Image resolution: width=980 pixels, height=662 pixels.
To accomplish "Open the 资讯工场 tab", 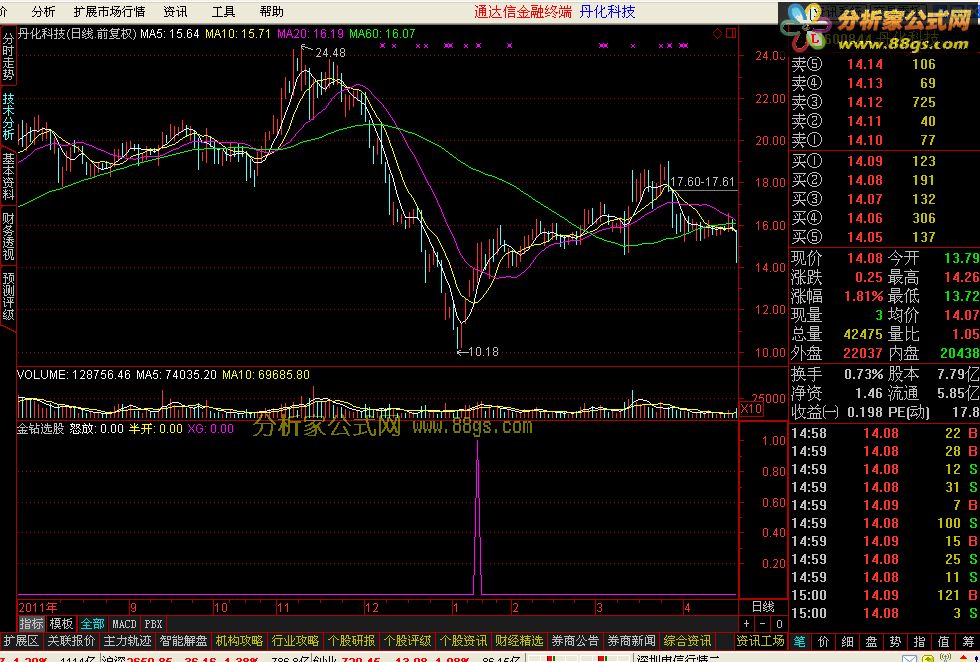I will tap(760, 641).
